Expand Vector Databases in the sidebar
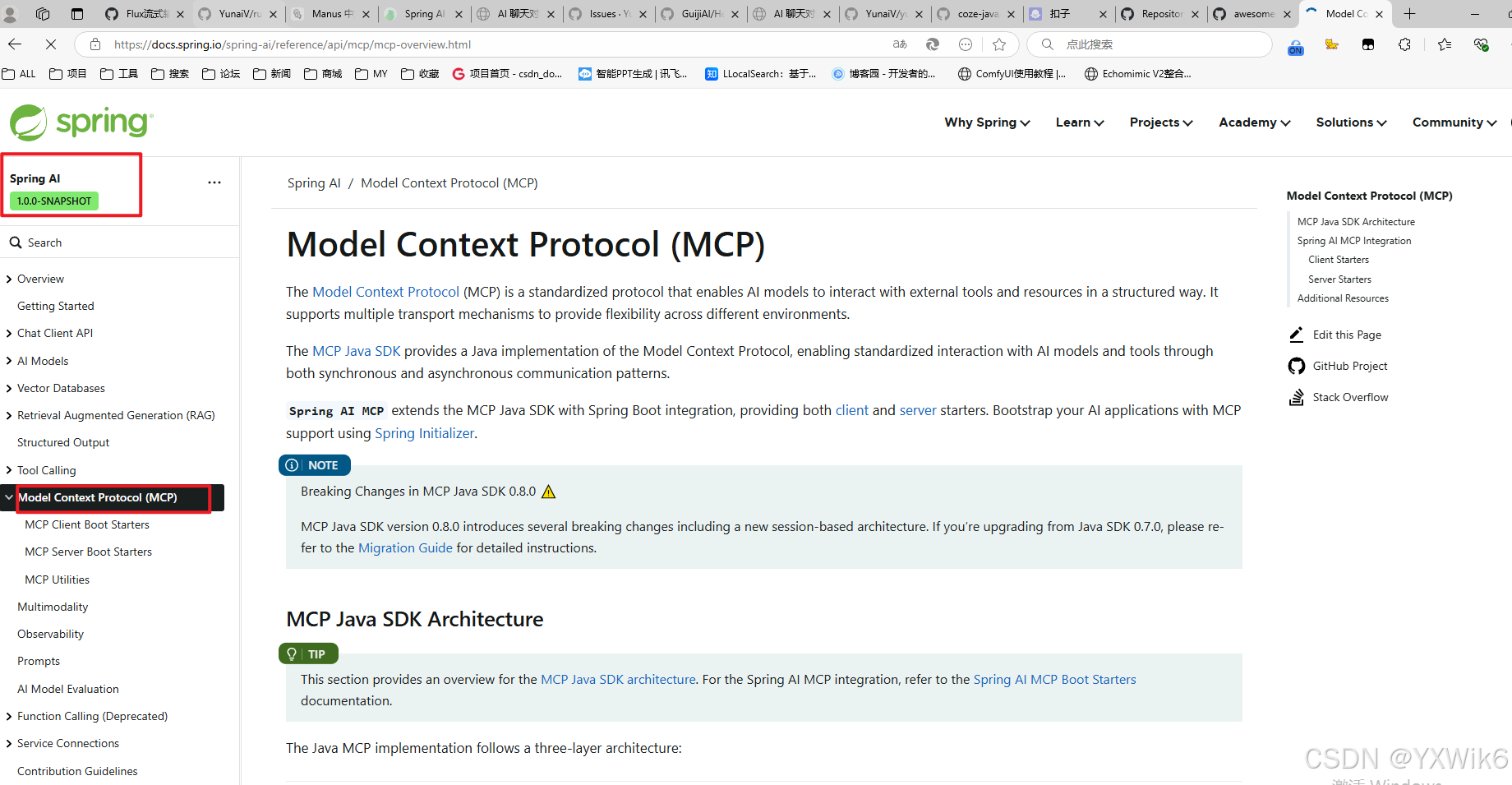The height and width of the screenshot is (785, 1512). click(x=9, y=389)
